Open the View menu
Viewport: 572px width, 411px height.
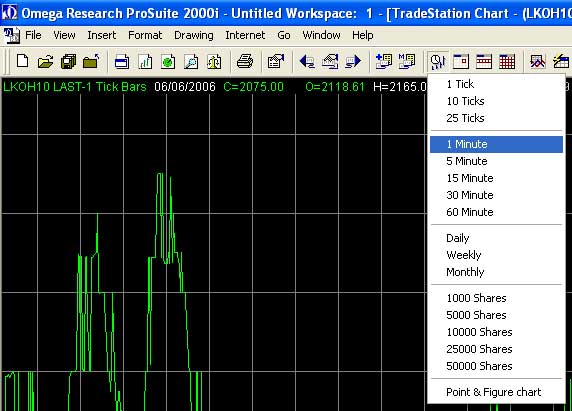64,35
